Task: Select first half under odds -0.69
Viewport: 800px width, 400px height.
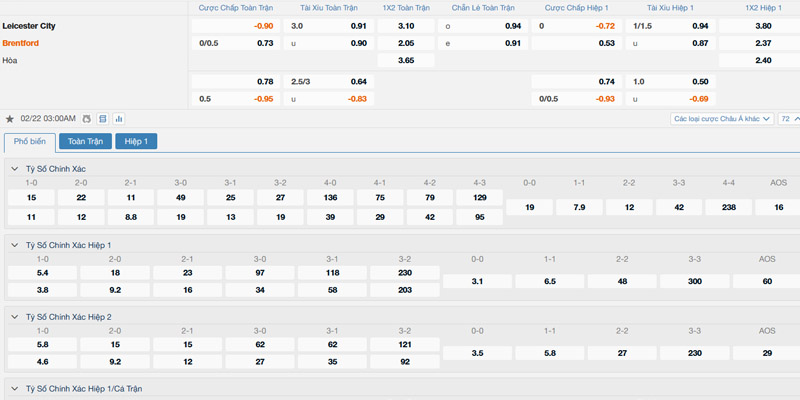Action: click(670, 99)
